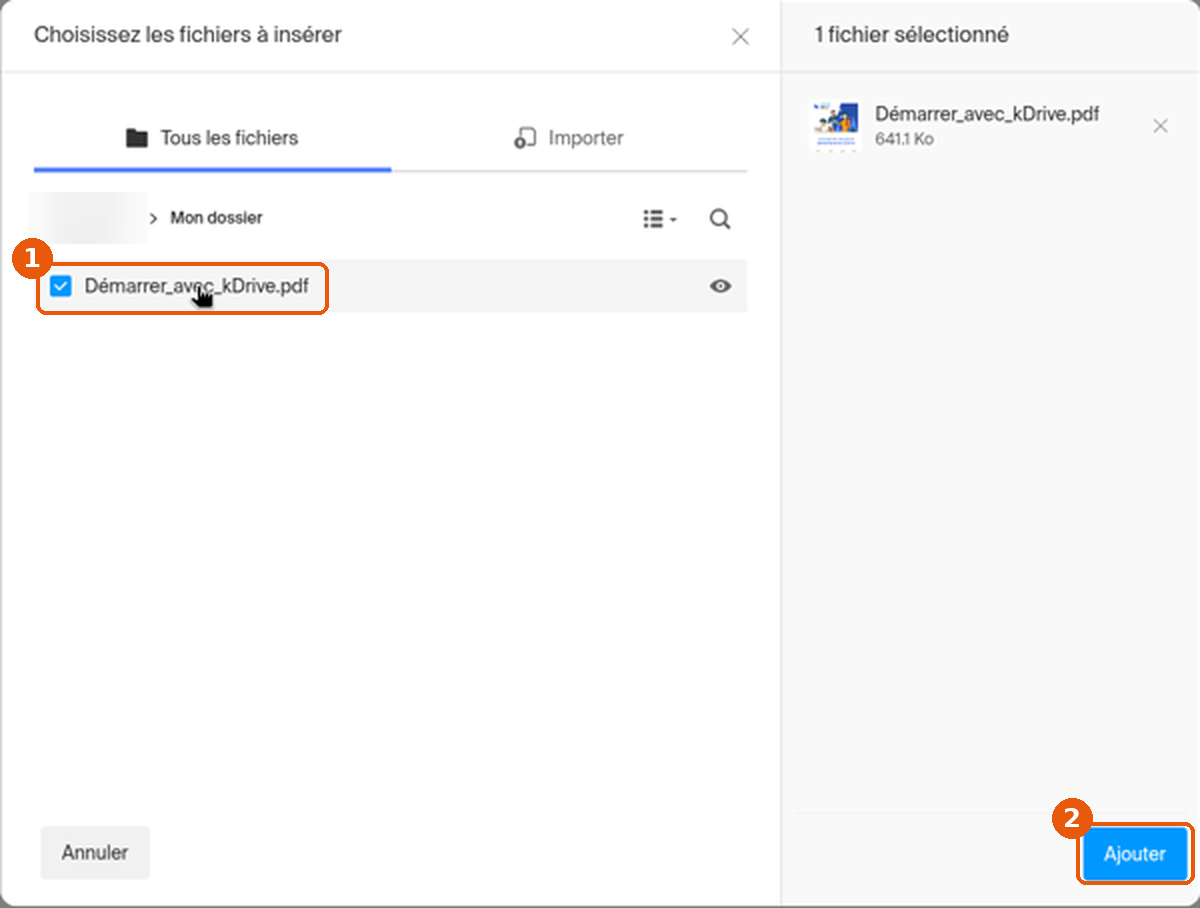The height and width of the screenshot is (908, 1200).
Task: Preview file with the eye icon
Action: coord(720,287)
